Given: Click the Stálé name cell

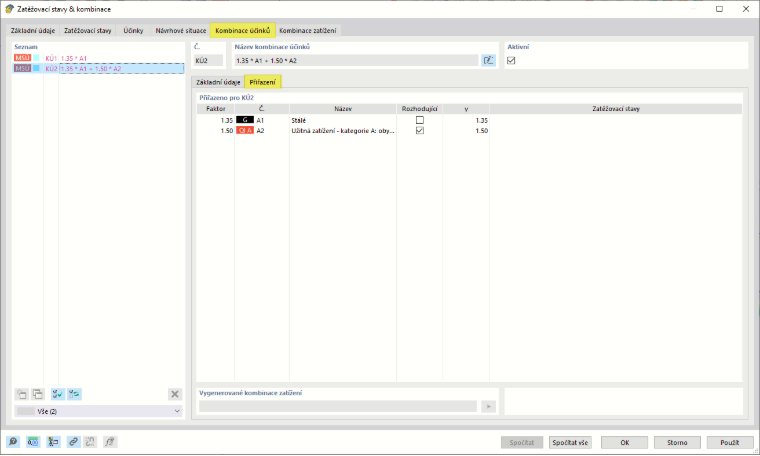Looking at the screenshot, I should 343,120.
